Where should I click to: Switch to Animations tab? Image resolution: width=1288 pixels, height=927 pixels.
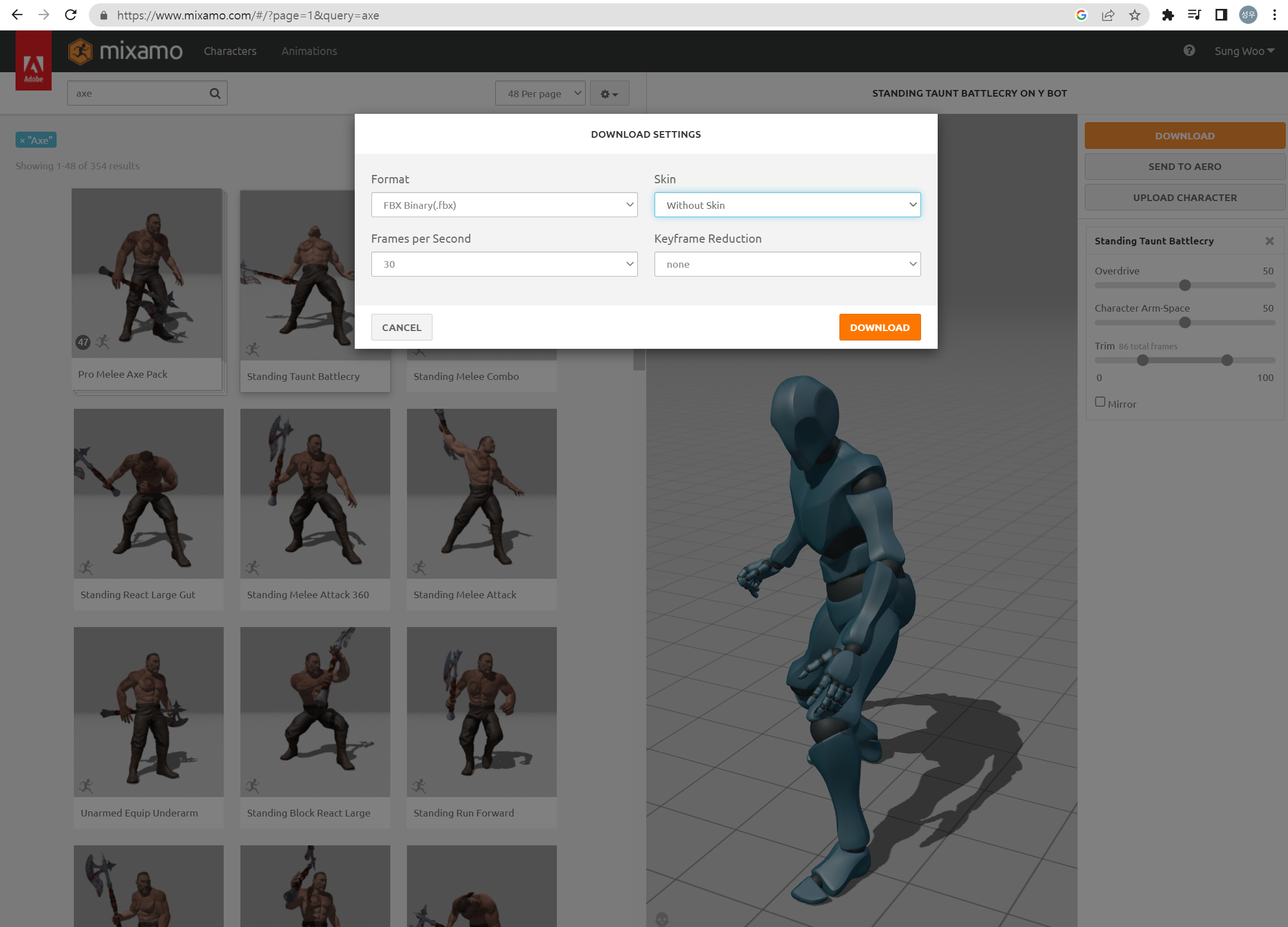click(309, 51)
